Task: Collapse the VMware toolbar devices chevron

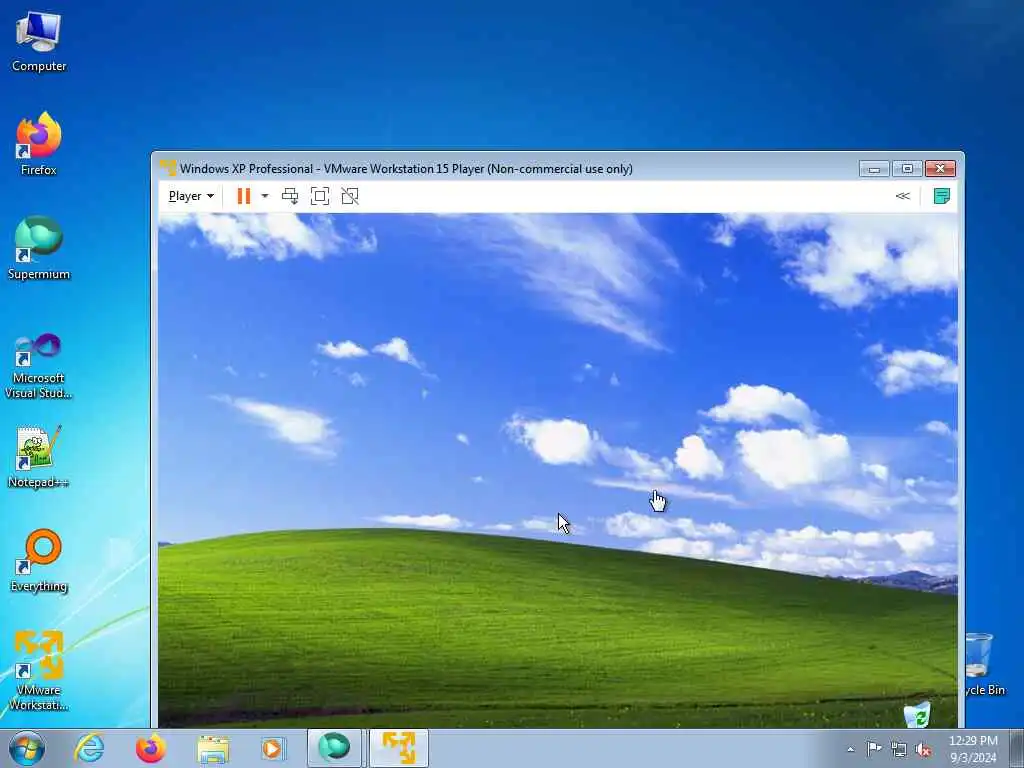Action: coord(903,196)
